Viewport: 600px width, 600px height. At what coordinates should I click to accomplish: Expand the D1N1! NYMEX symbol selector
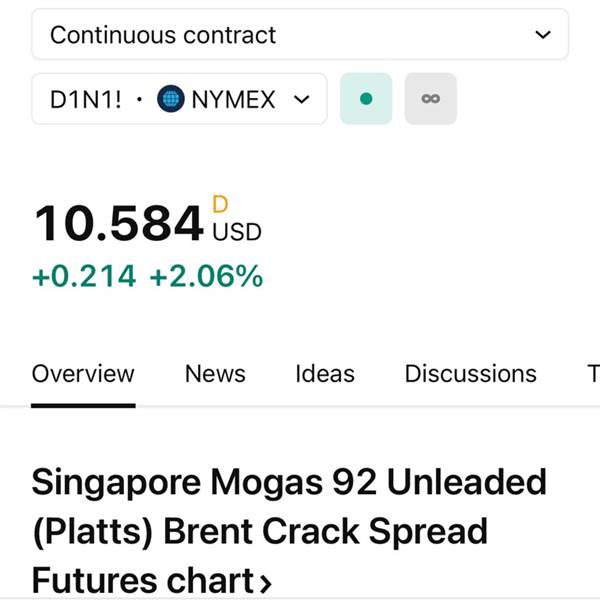coord(179,99)
